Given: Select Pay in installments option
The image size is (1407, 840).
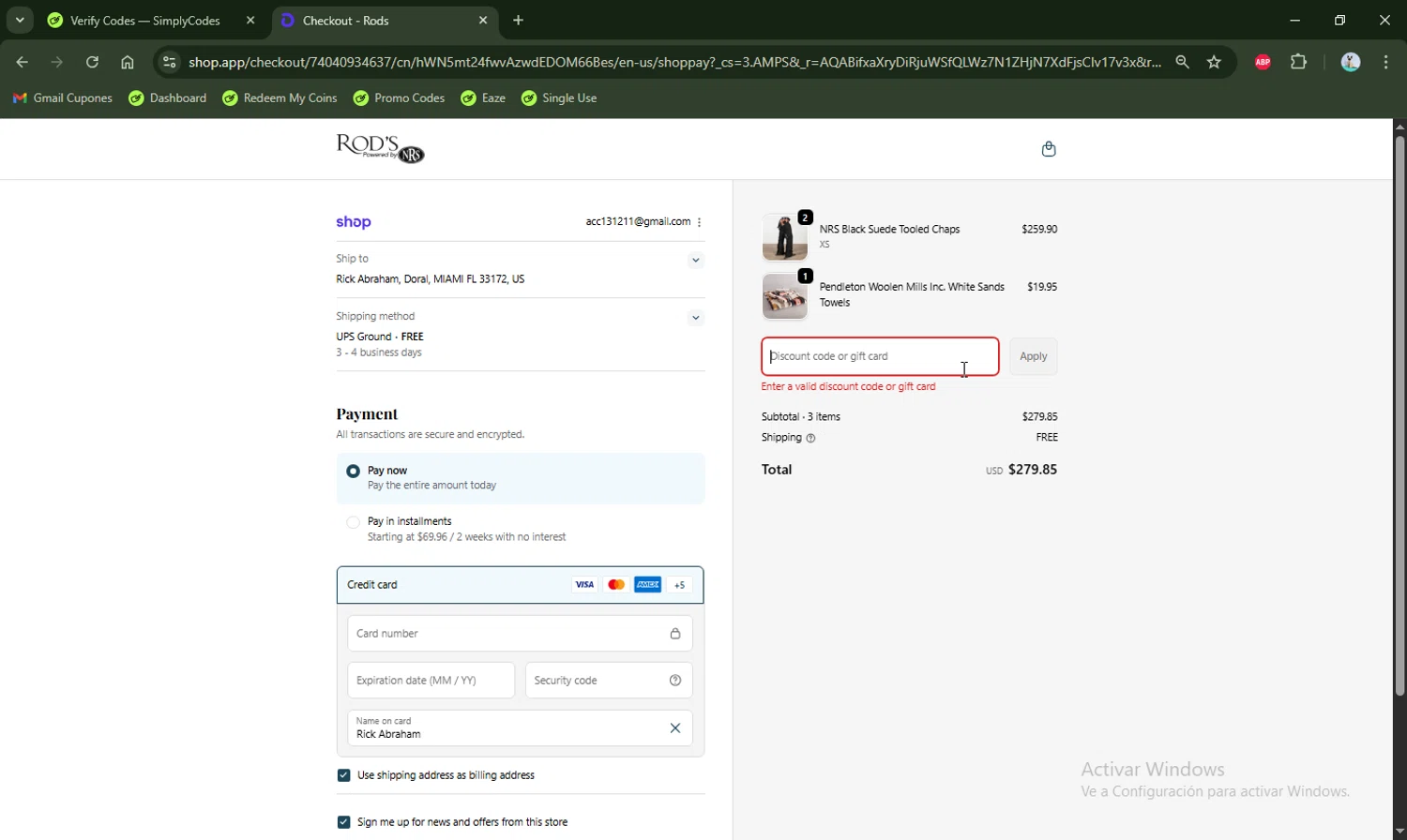Looking at the screenshot, I should (x=353, y=523).
